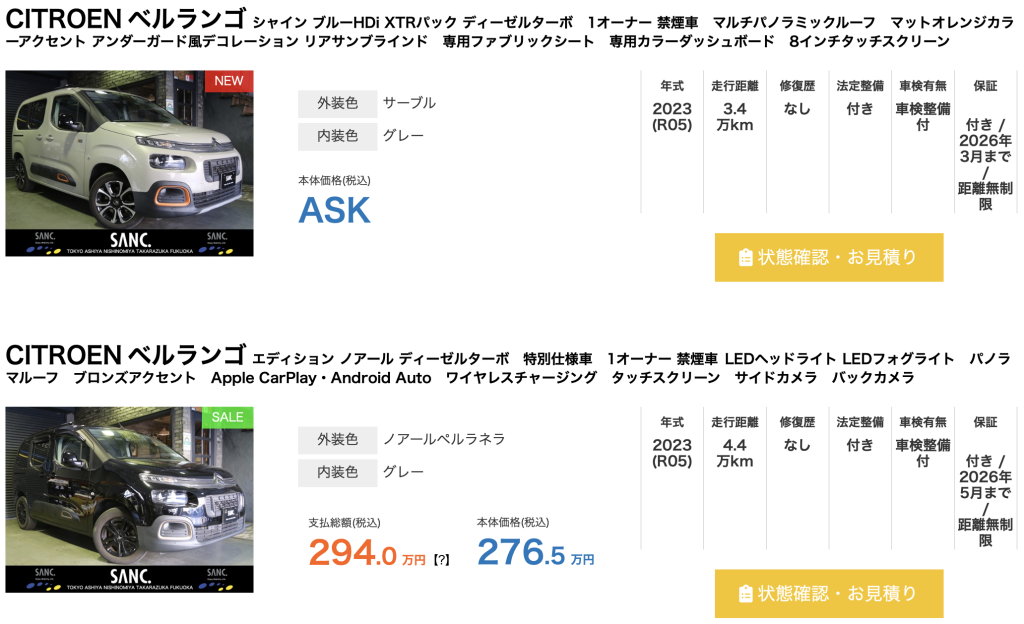Click the blue ASK price

click(335, 211)
